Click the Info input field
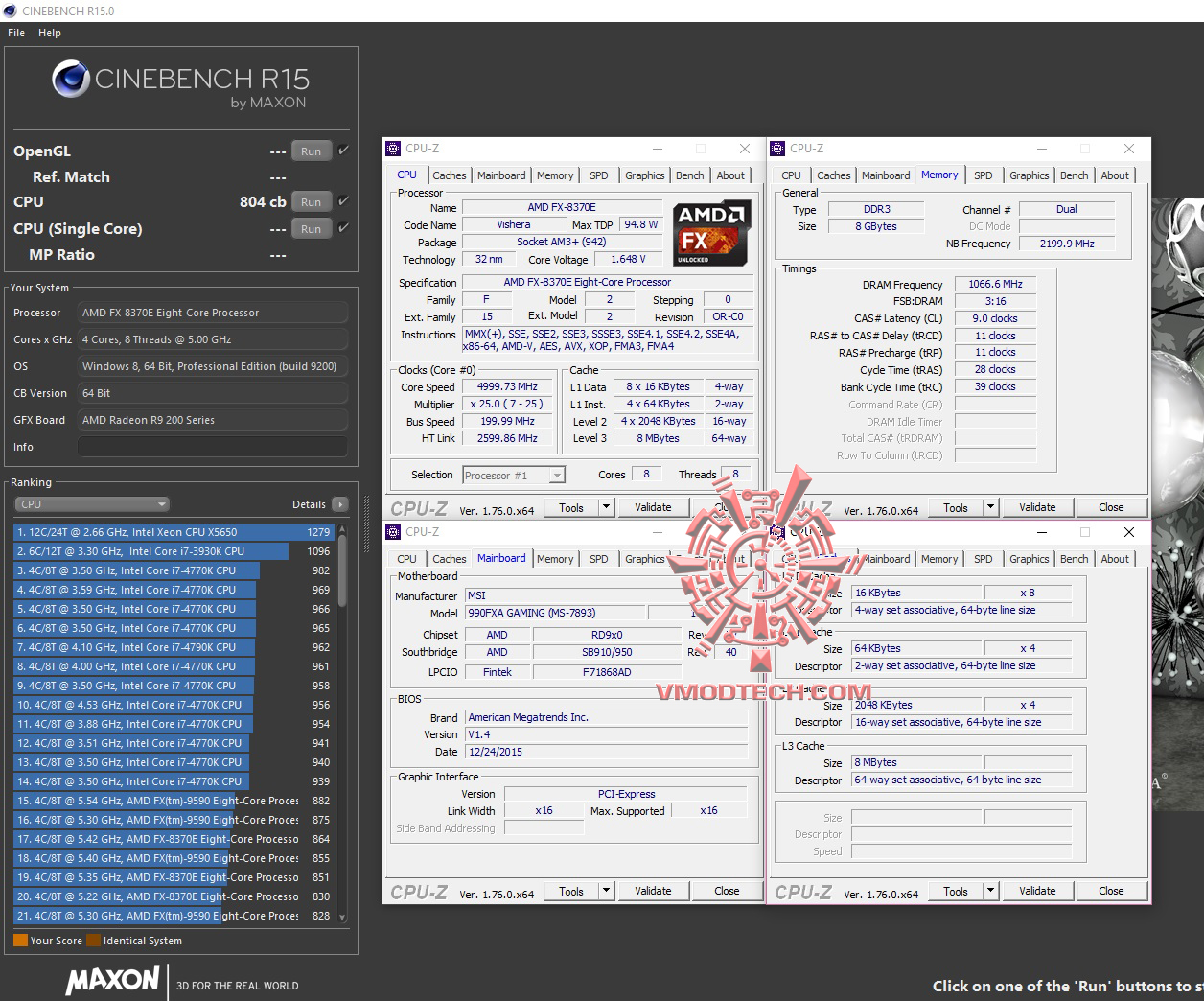This screenshot has height=1001, width=1204. pos(213,447)
